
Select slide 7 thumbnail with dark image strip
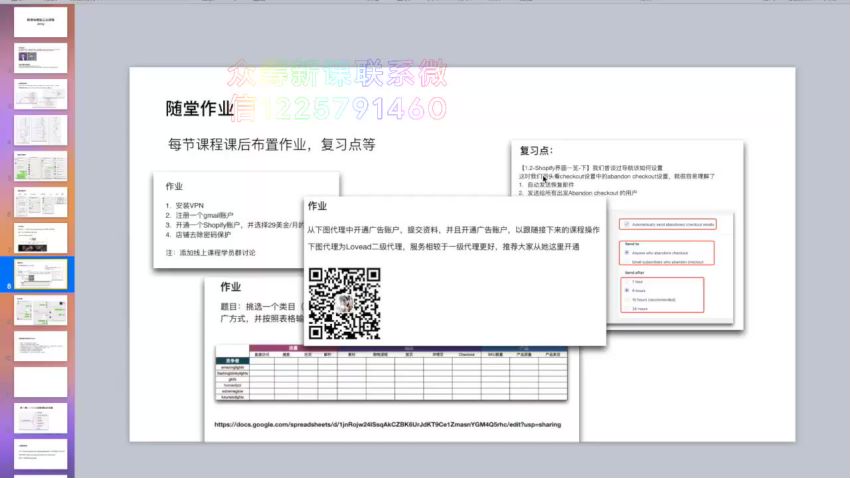coord(40,238)
